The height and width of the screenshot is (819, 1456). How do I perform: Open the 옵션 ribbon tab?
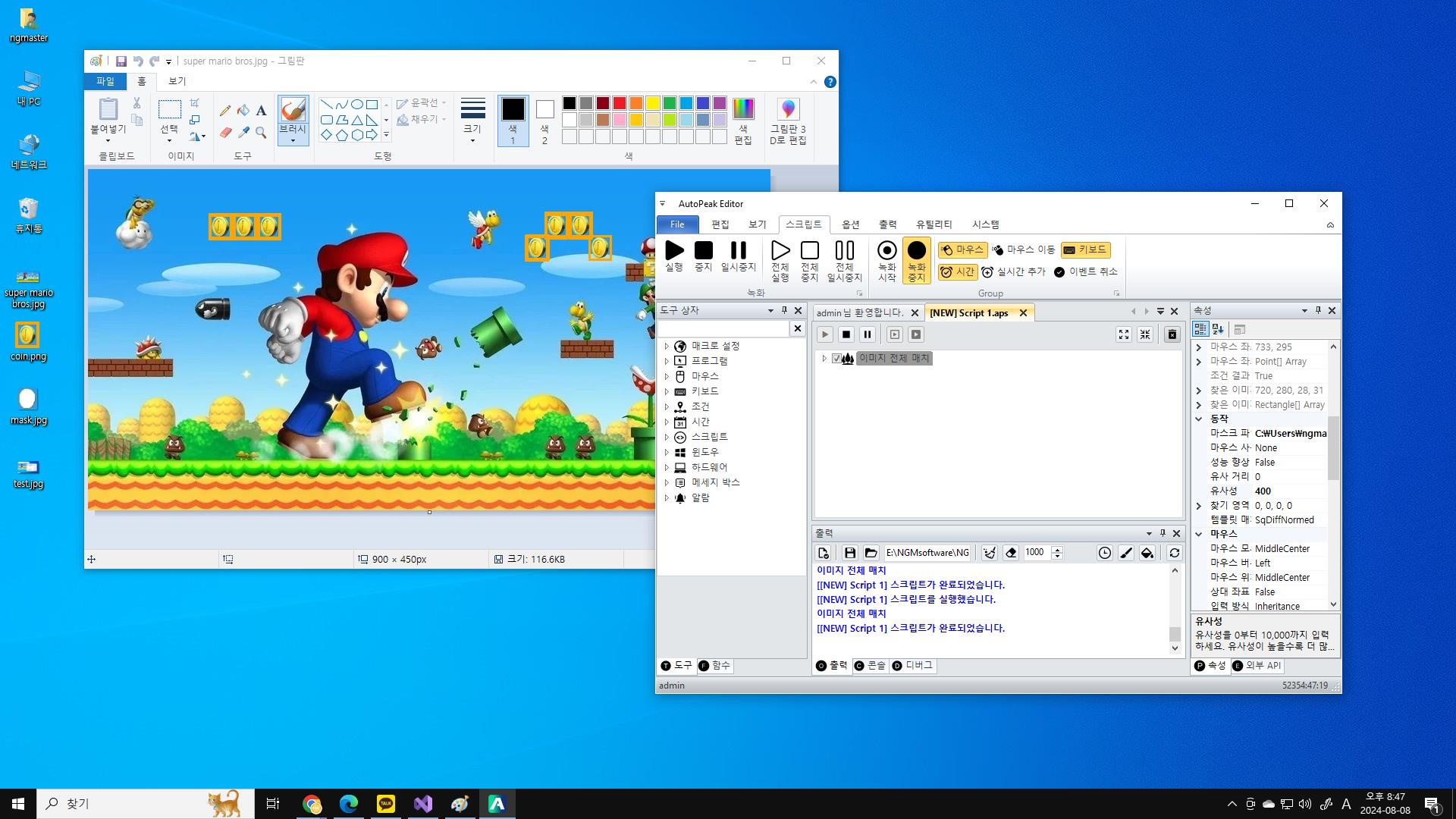(850, 224)
